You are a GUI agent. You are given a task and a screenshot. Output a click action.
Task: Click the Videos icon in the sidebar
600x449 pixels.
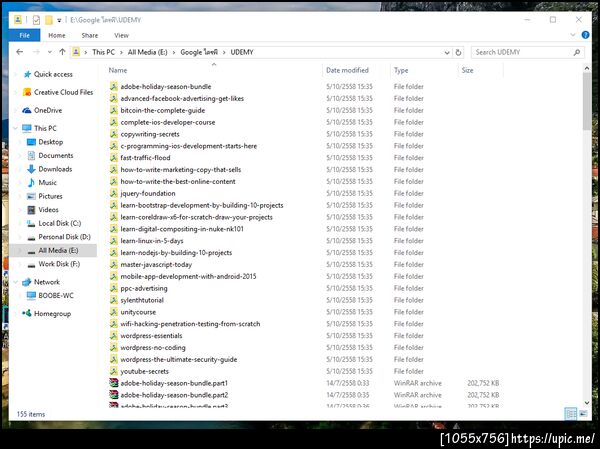click(x=31, y=210)
